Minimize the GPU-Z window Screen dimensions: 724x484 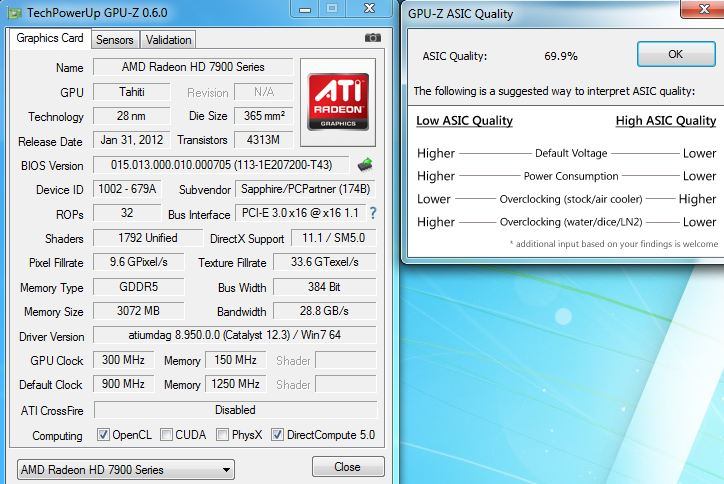(305, 9)
